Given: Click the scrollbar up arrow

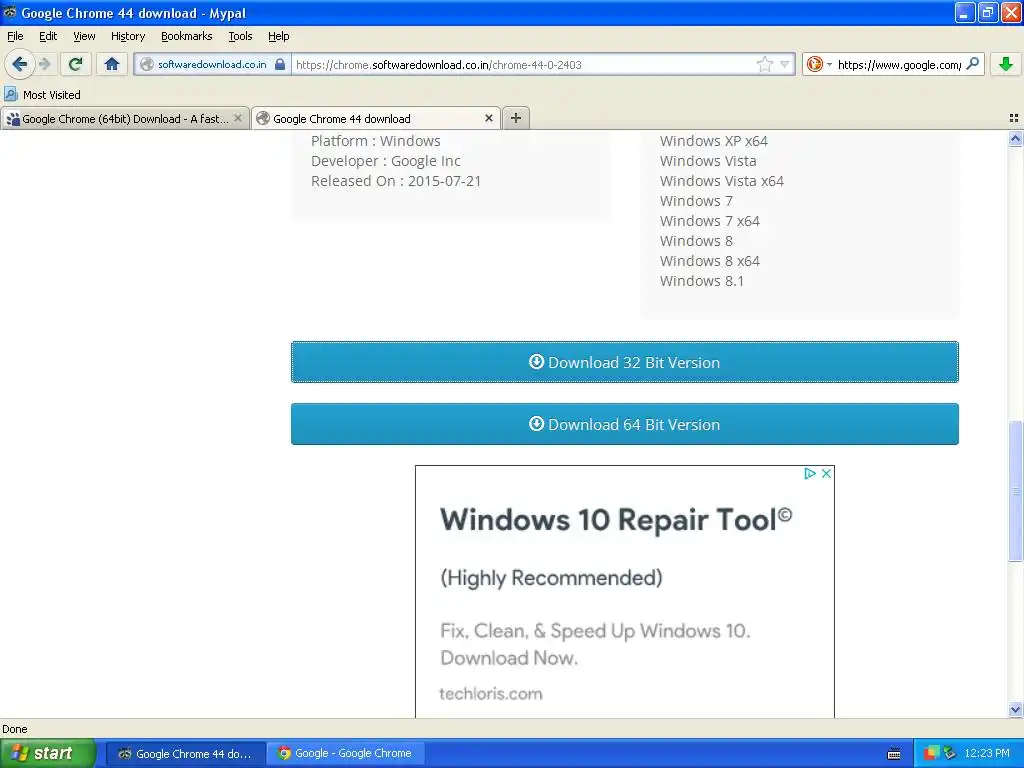Looking at the screenshot, I should pyautogui.click(x=1015, y=138).
